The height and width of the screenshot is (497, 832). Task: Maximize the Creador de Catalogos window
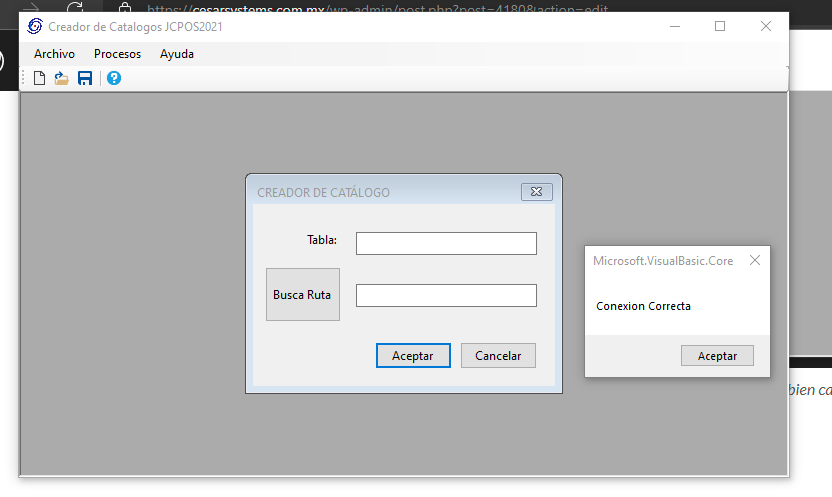(x=719, y=26)
